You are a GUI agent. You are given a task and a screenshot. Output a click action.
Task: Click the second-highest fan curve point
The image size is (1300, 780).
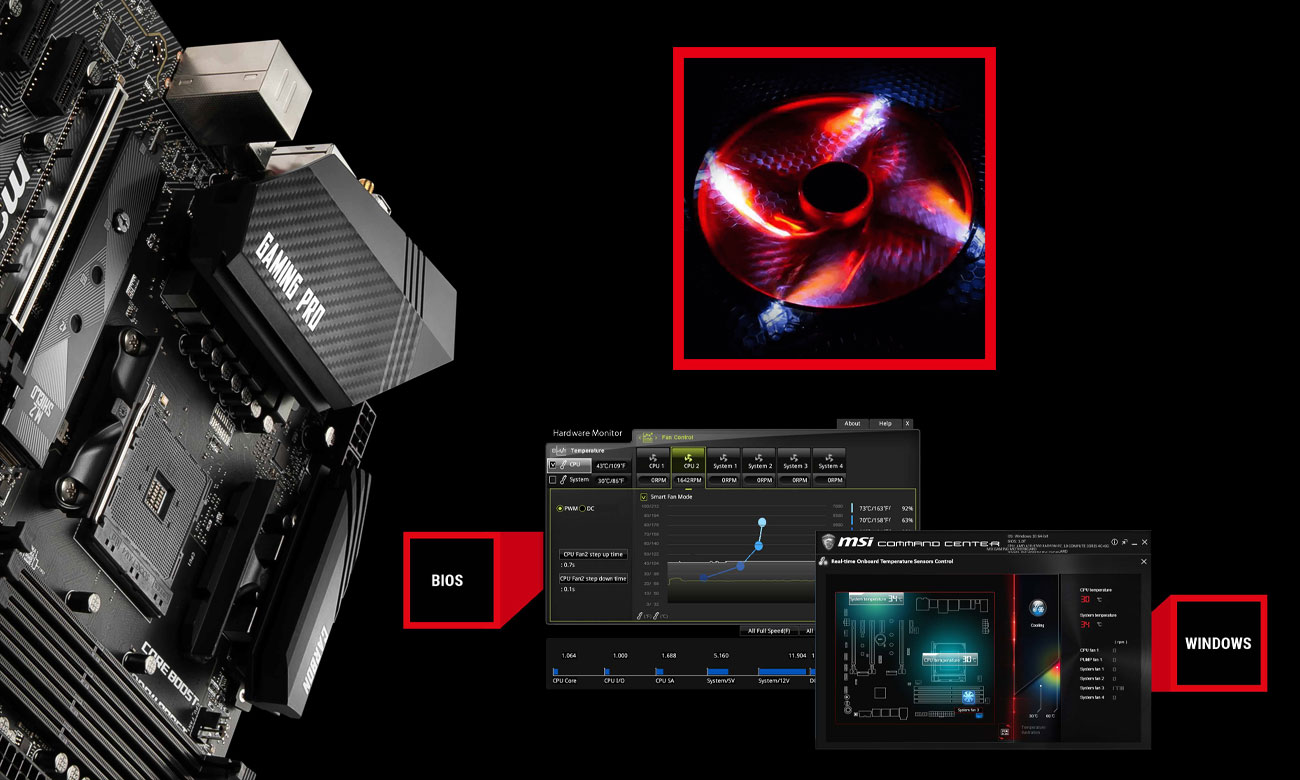(758, 546)
